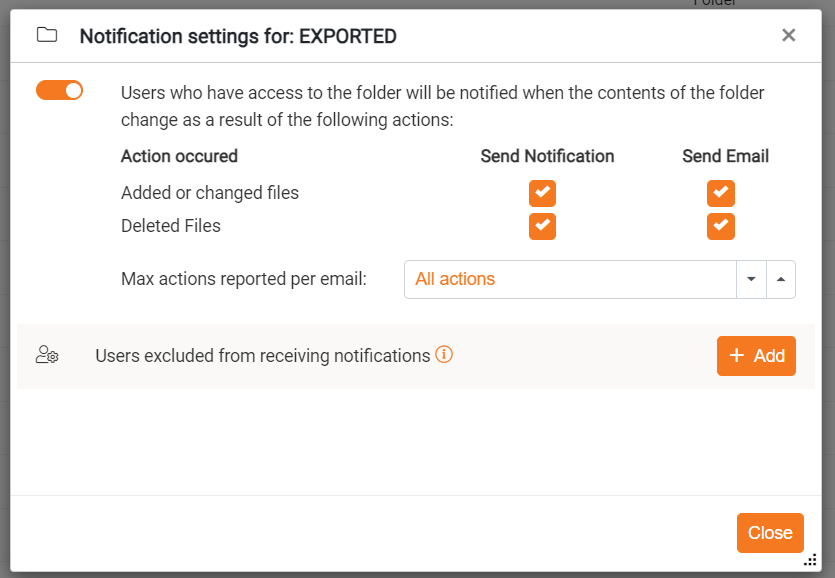Click the down arrow of max actions selector
This screenshot has width=835, height=578.
tap(751, 280)
